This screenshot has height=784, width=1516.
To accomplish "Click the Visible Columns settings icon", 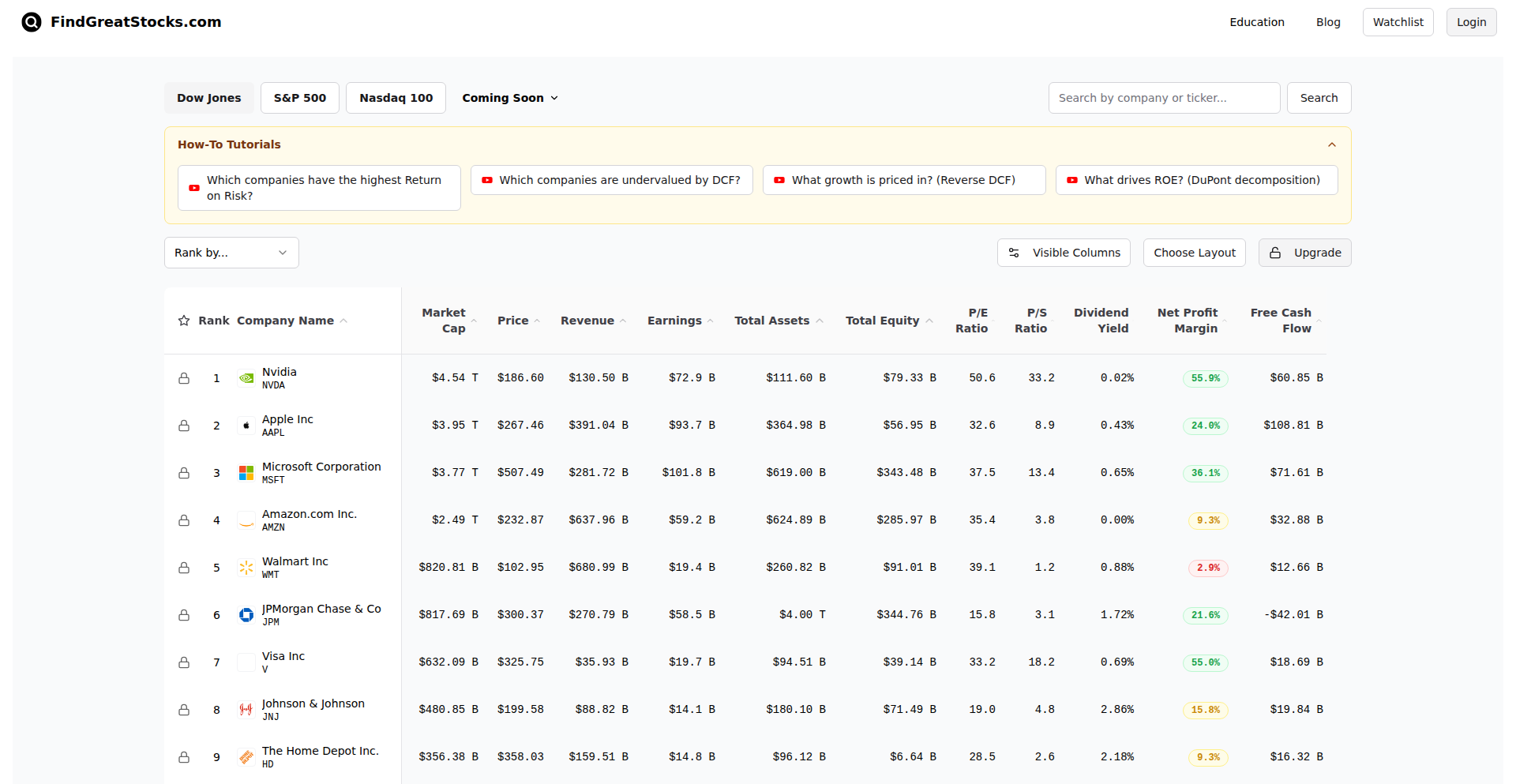I will [x=1014, y=253].
